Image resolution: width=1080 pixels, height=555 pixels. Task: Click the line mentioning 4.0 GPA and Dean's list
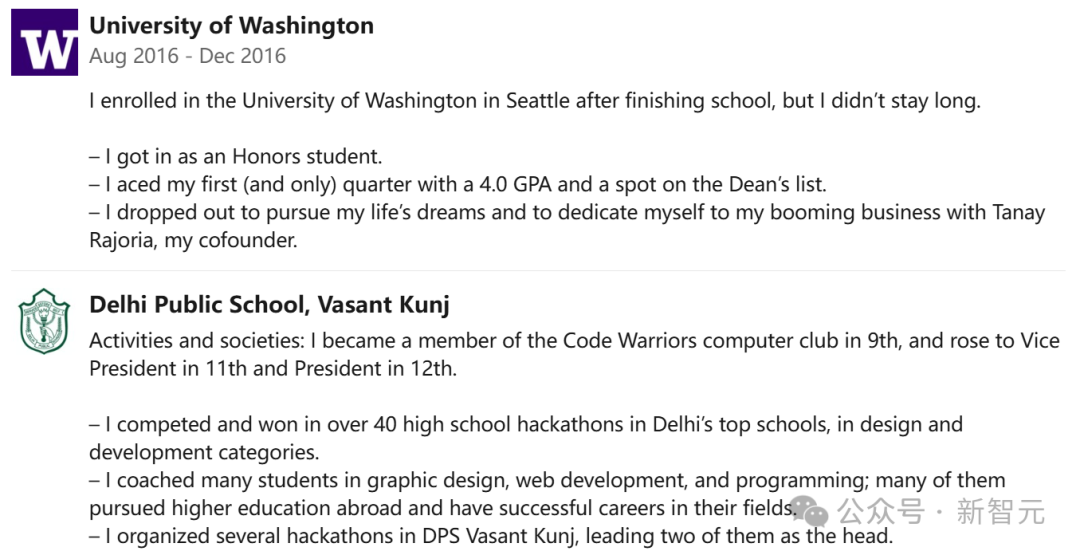coord(458,185)
